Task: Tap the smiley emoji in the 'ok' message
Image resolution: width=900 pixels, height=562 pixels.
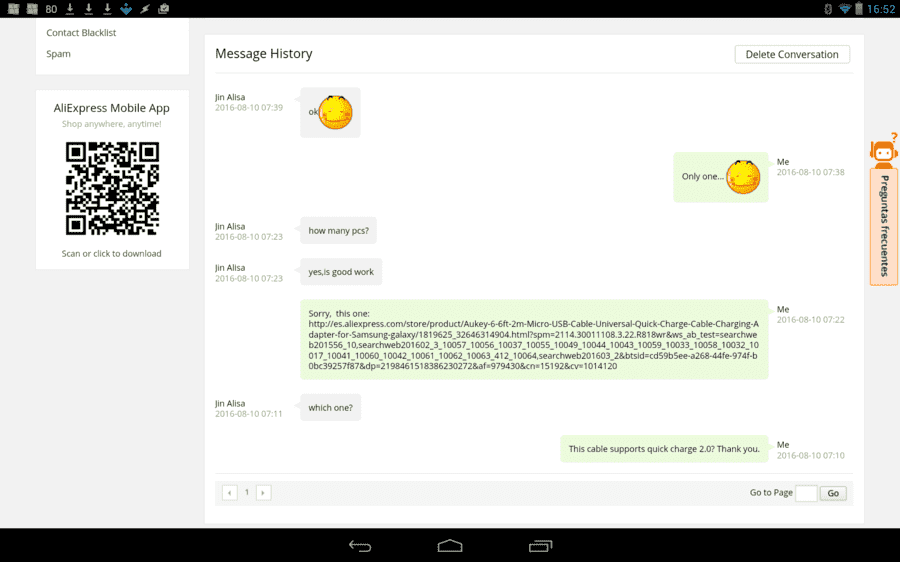Action: 336,113
